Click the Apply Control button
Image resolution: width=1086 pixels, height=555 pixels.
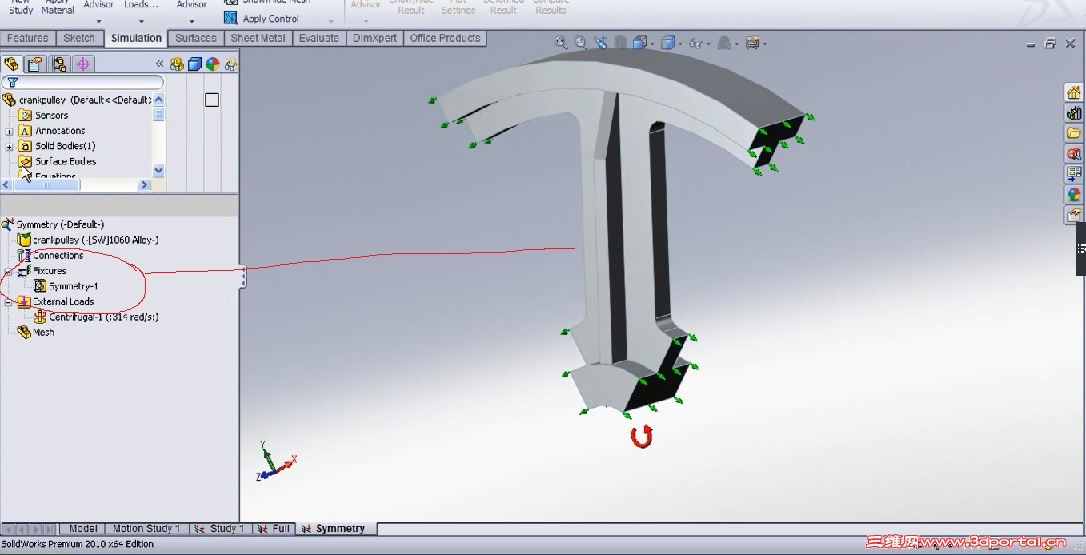click(x=261, y=19)
